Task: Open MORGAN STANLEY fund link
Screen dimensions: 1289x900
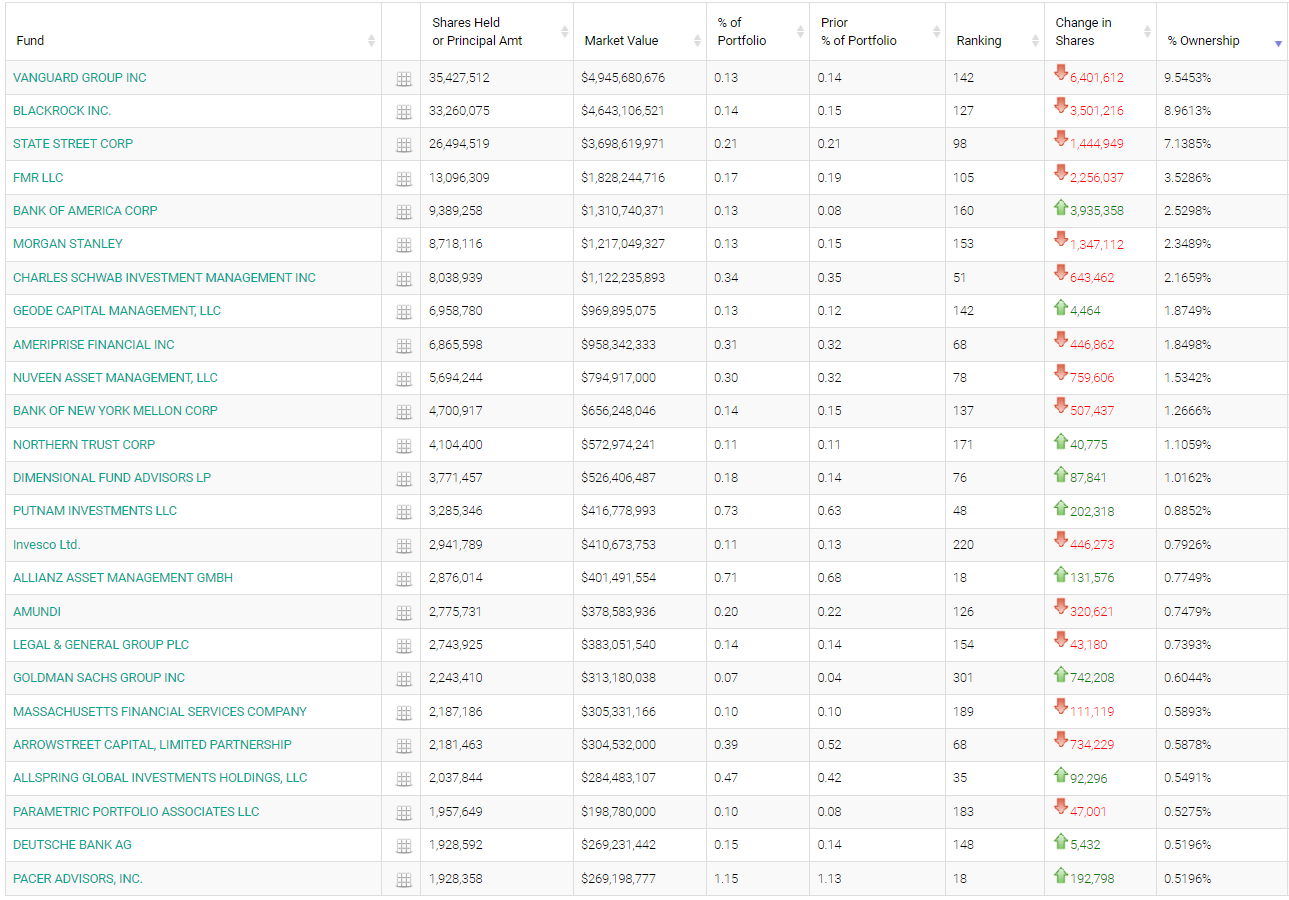Action: 68,244
